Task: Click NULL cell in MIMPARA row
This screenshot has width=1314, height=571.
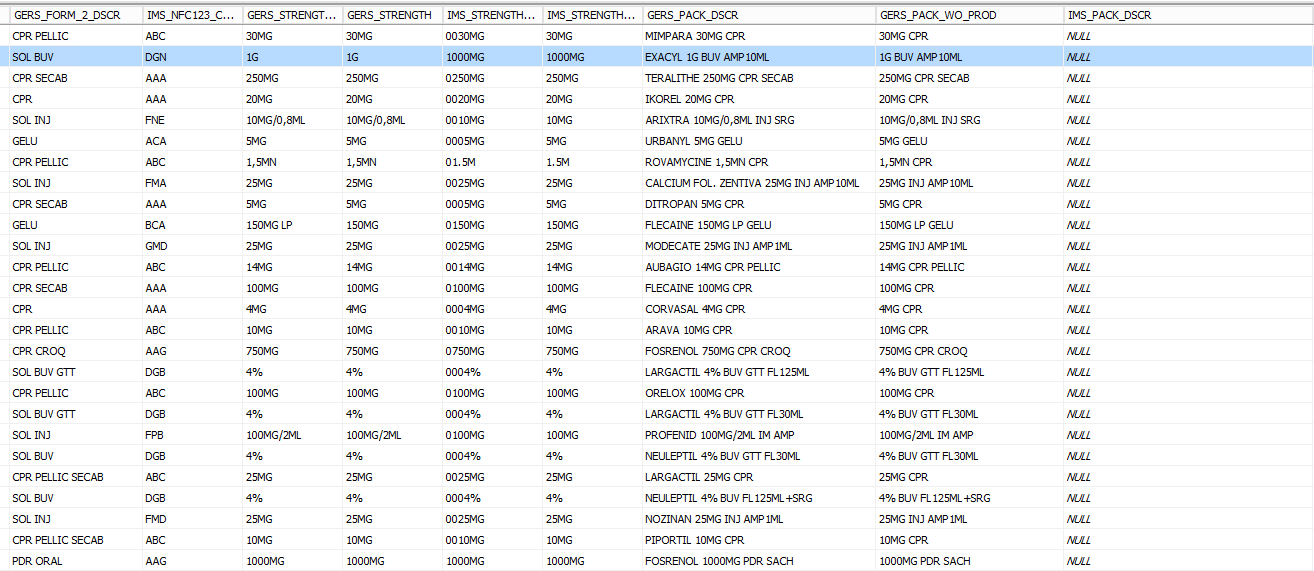Action: coord(1188,36)
